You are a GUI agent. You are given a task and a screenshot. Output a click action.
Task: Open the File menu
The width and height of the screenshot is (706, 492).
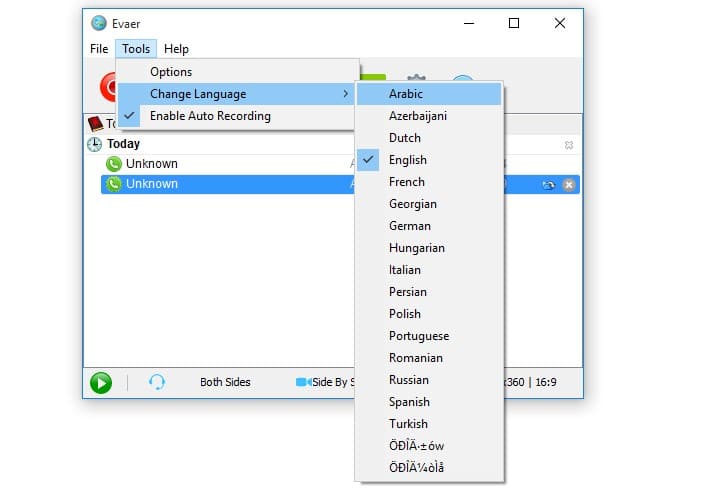pos(99,49)
